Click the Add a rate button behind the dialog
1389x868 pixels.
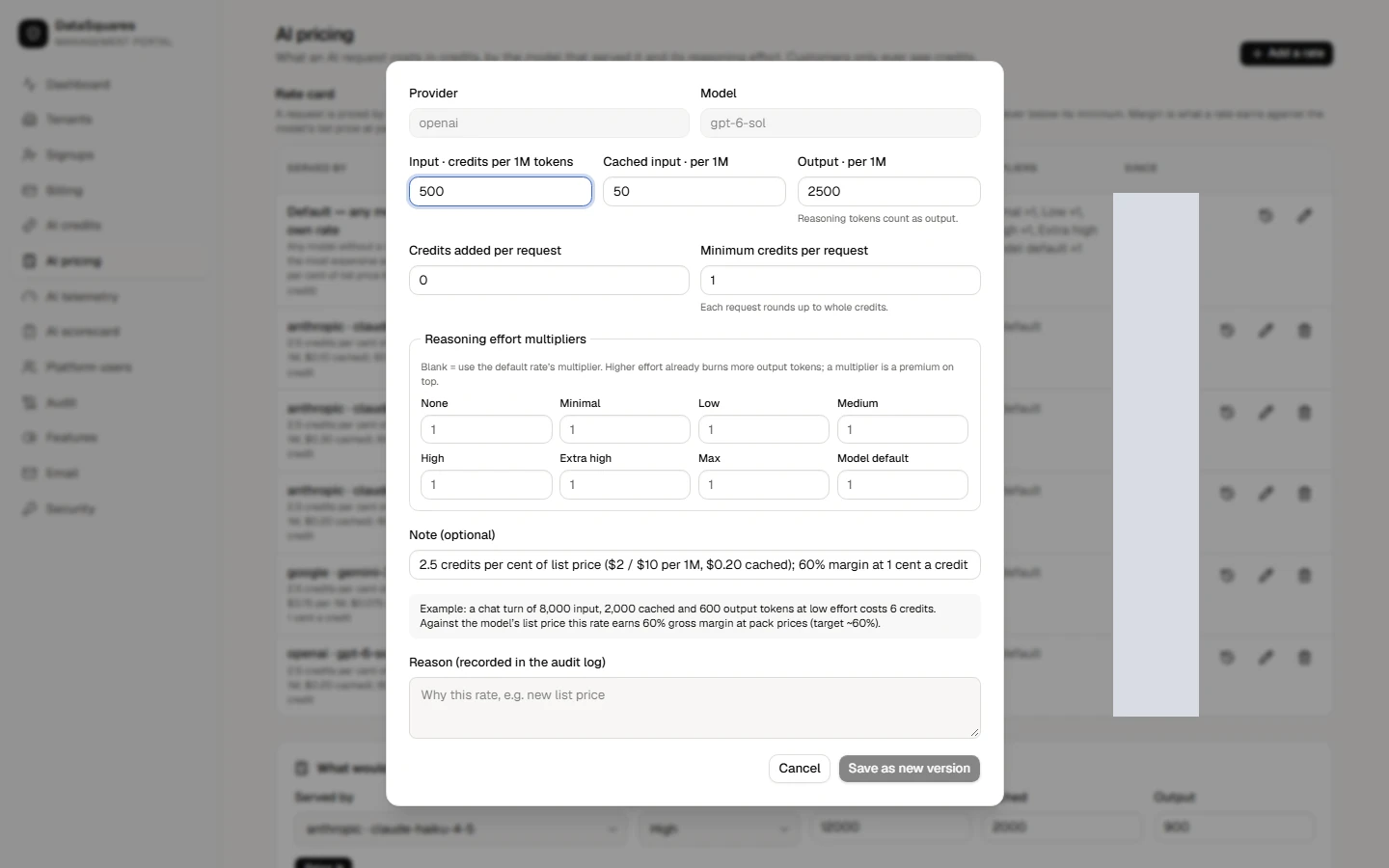click(x=1286, y=53)
